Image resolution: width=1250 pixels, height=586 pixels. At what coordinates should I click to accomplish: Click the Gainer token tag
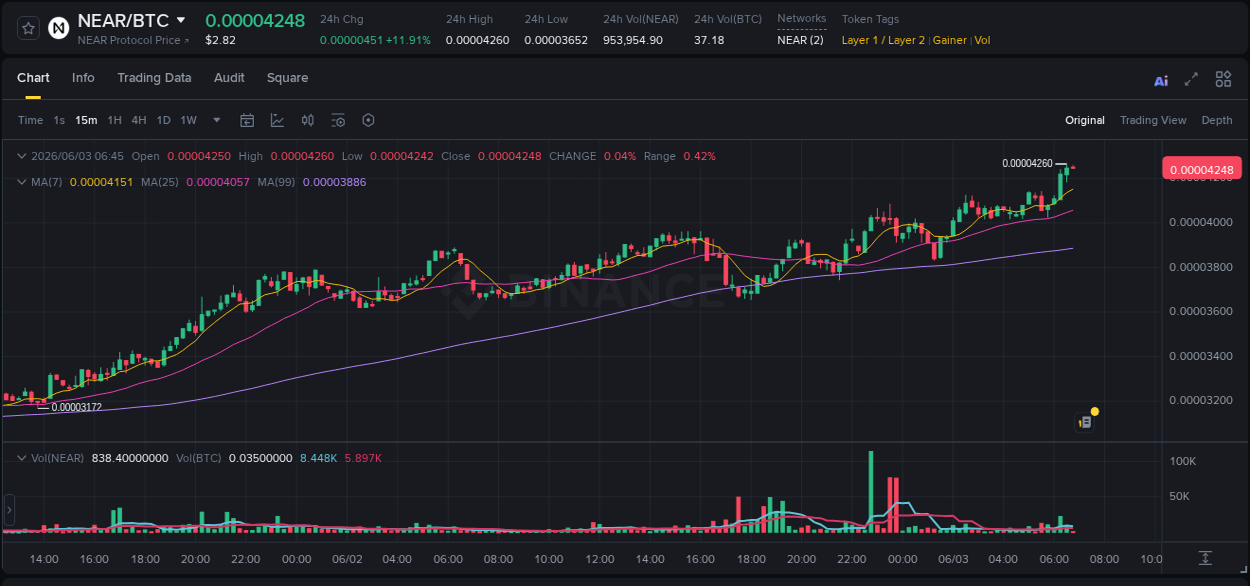[950, 40]
